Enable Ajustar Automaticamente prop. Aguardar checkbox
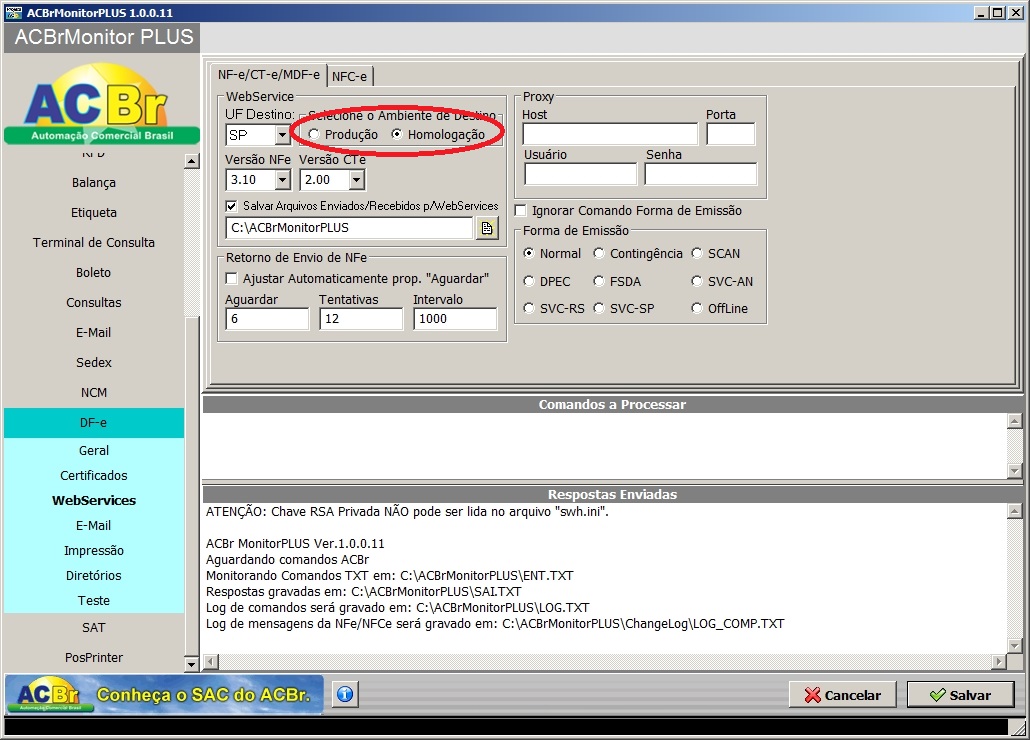 (231, 278)
